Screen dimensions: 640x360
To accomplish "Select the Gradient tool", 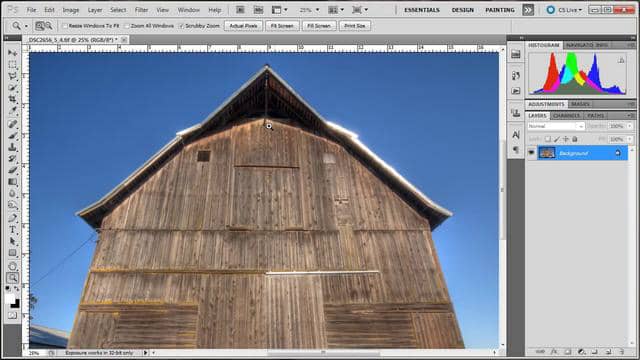I will (13, 182).
